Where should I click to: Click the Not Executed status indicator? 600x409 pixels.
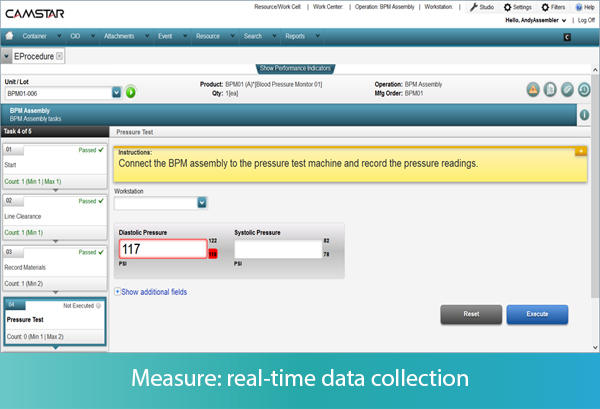point(82,306)
